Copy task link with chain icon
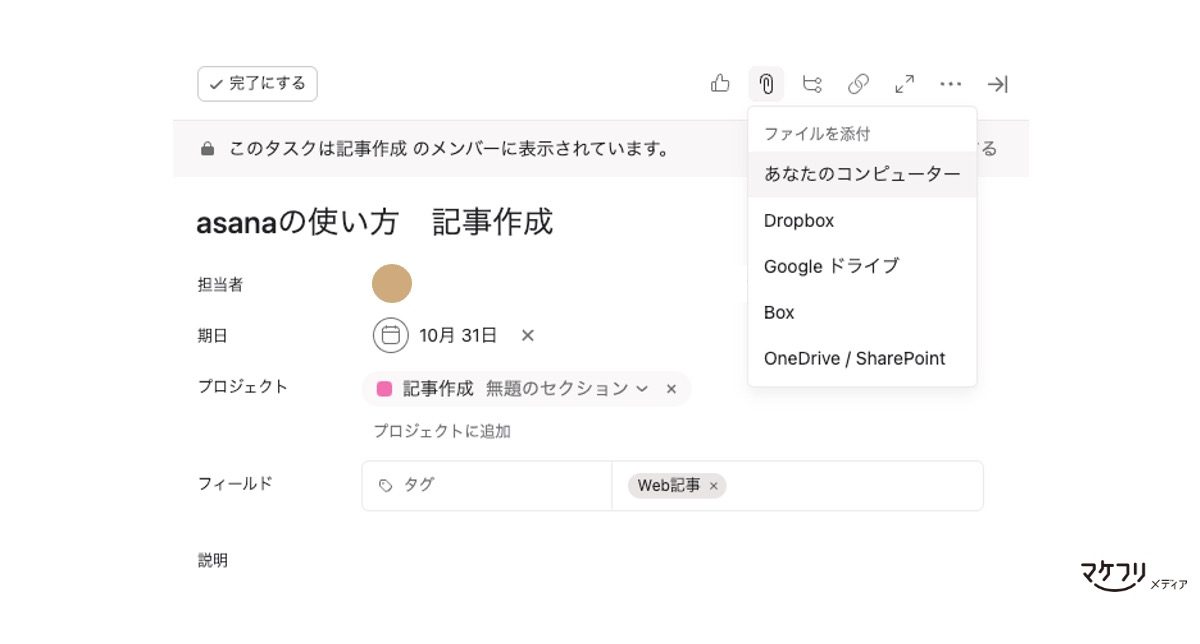Screen dimensions: 1200x644 point(858,84)
